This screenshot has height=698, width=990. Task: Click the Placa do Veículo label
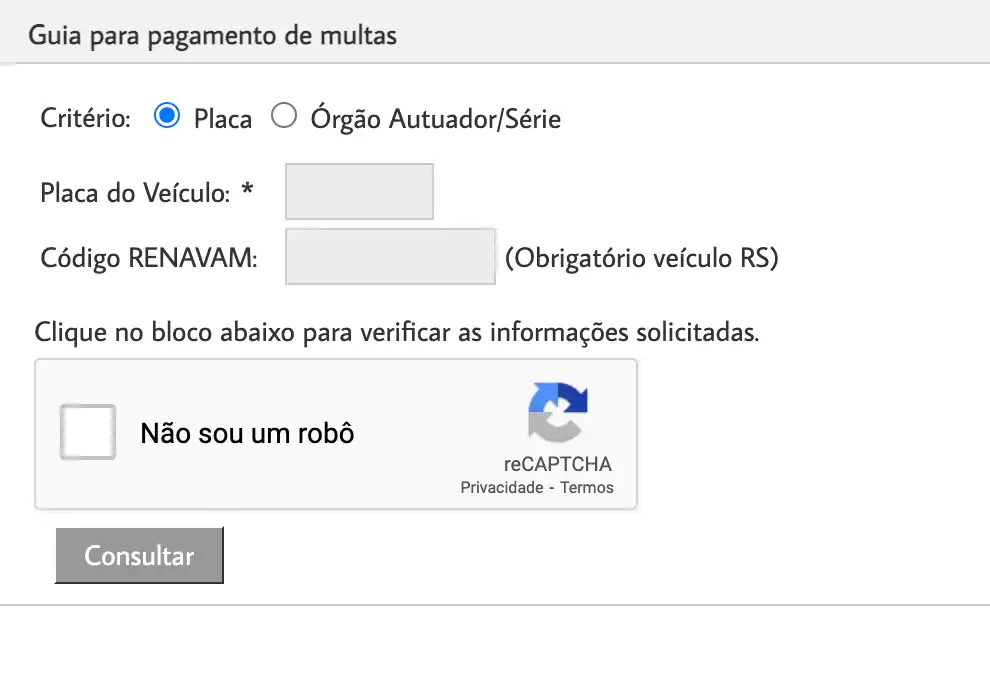135,192
